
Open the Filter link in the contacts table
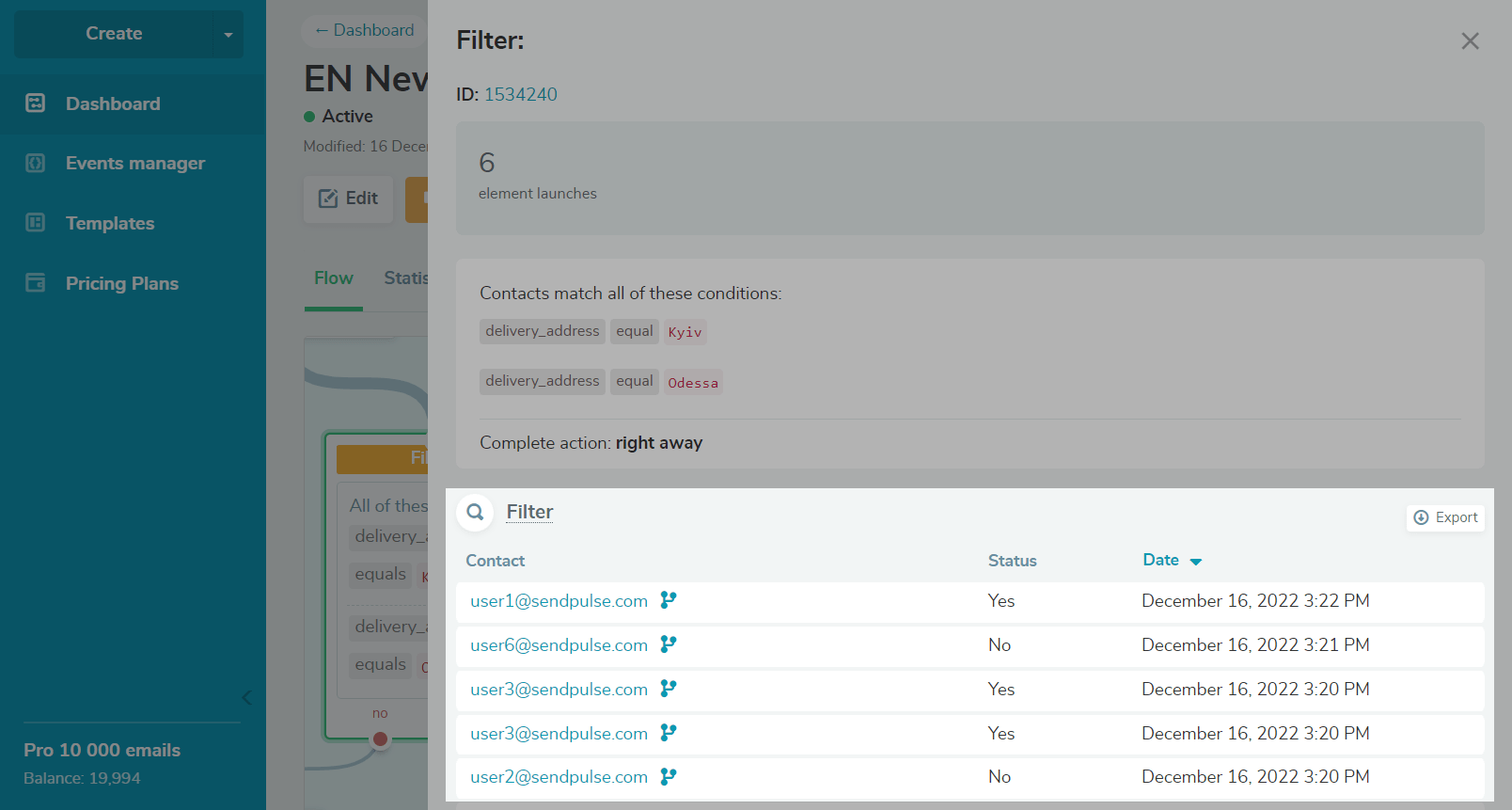pyautogui.click(x=529, y=512)
